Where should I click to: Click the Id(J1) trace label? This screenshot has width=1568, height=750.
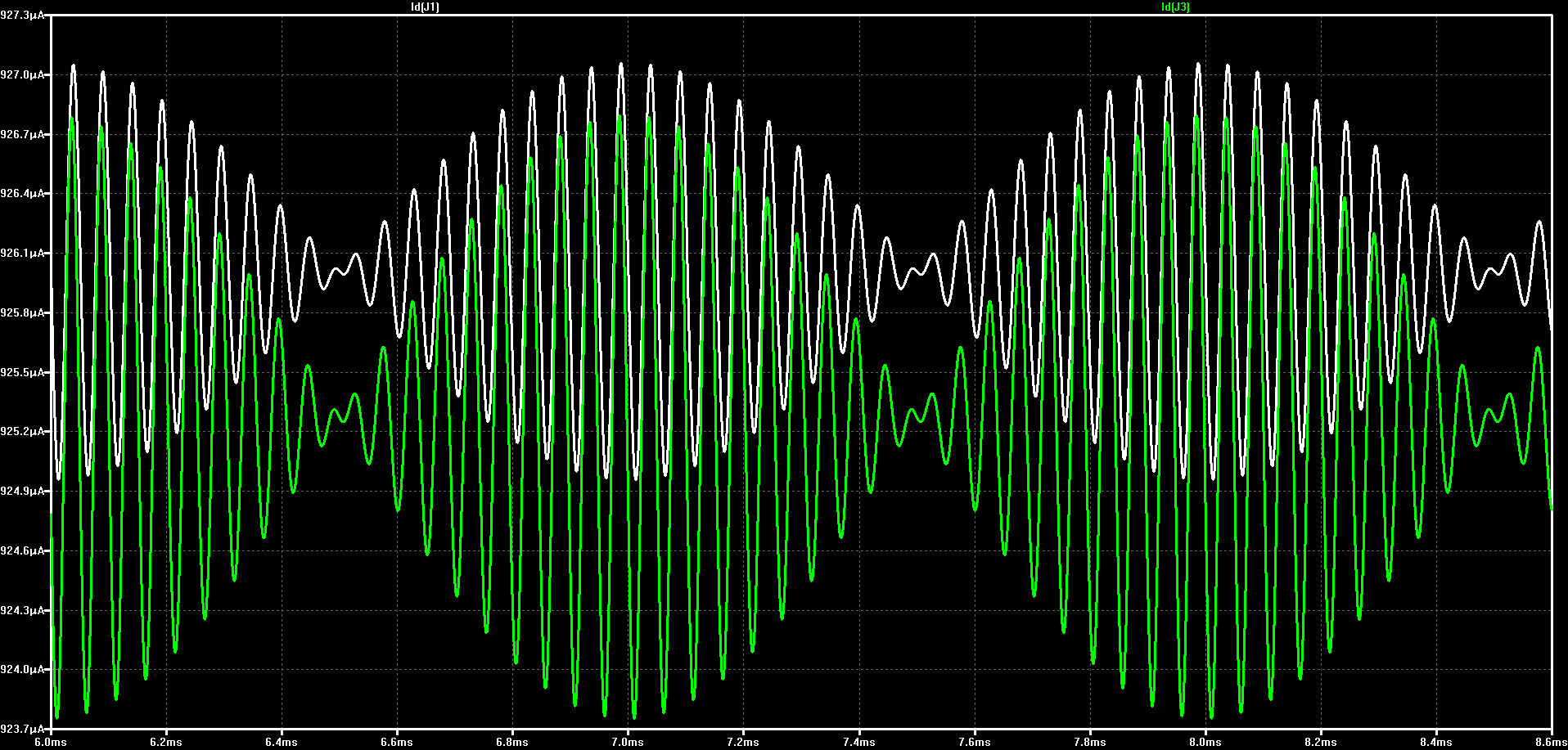pyautogui.click(x=425, y=7)
